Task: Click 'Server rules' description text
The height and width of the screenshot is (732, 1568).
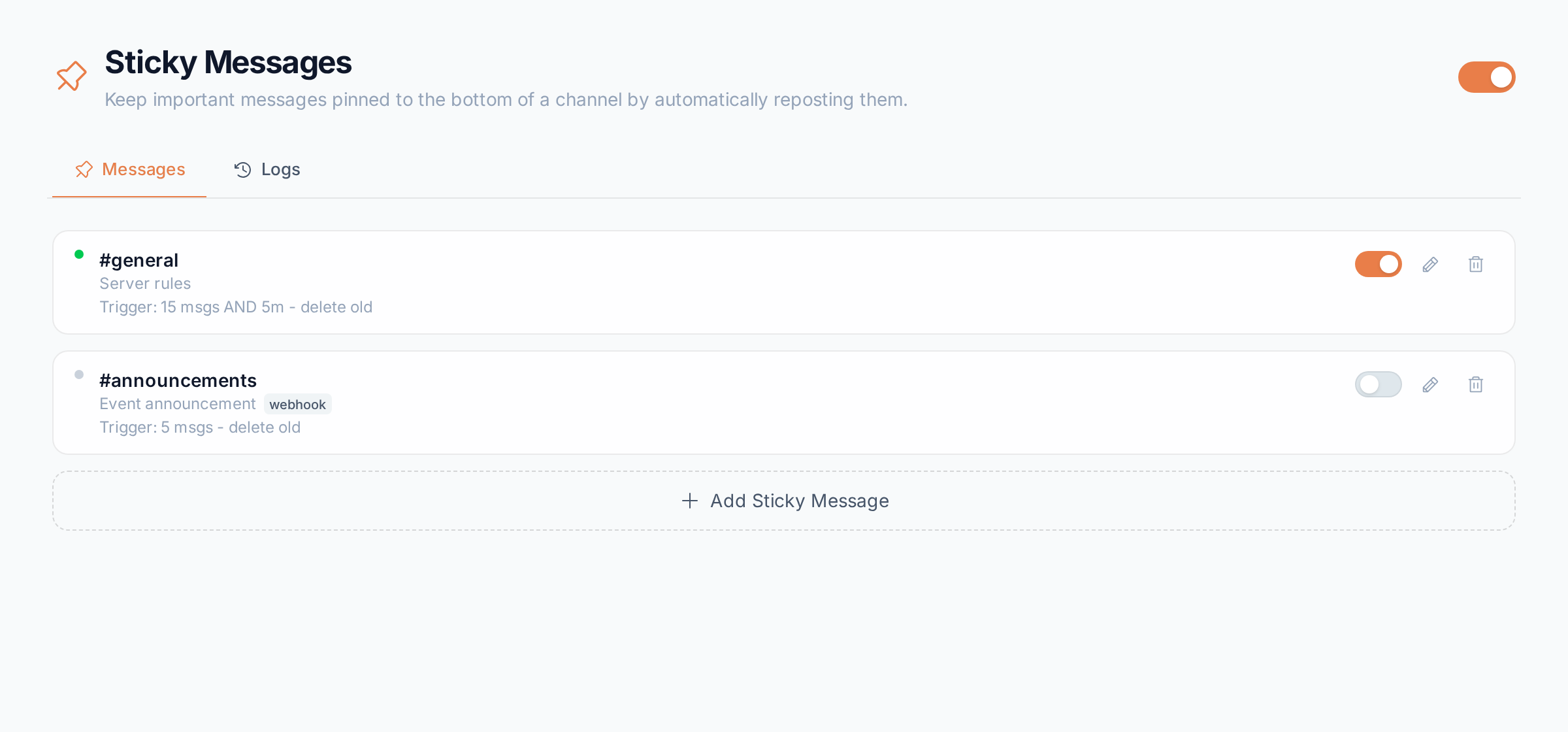Action: click(x=145, y=284)
